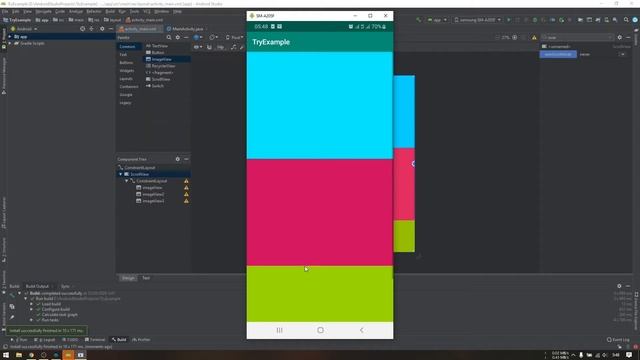Click warning icon on imageView3 row

point(186,201)
